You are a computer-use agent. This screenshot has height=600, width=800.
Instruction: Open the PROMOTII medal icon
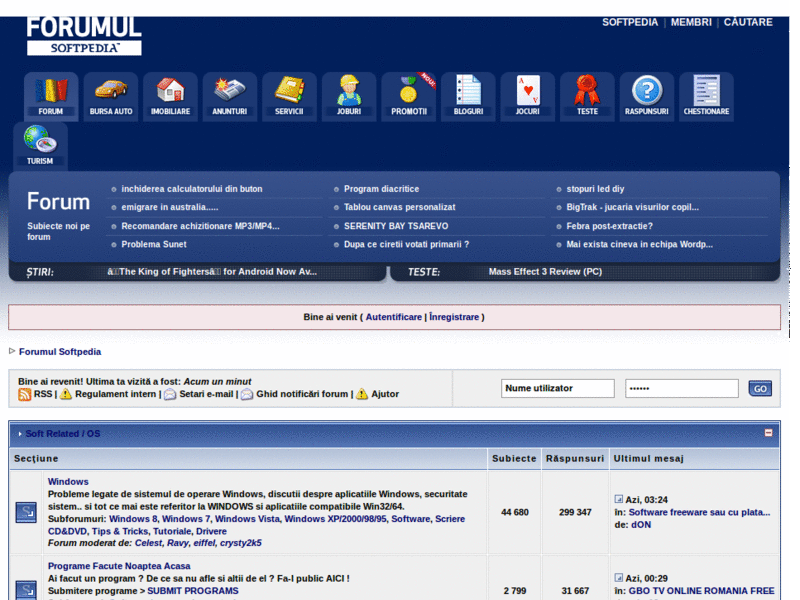[409, 96]
